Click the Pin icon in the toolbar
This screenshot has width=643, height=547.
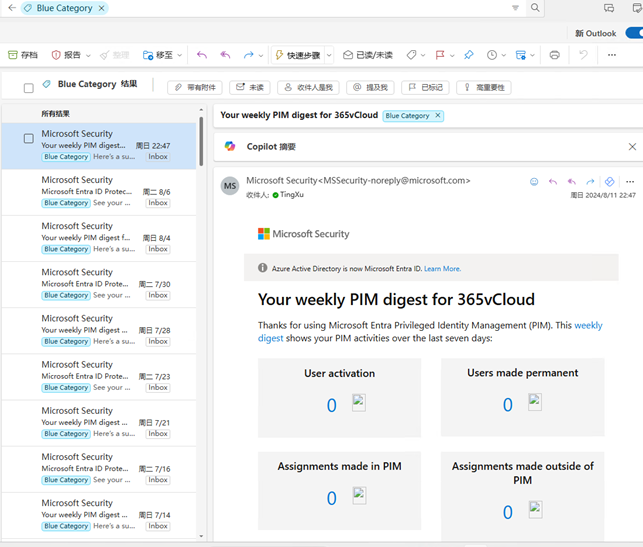pos(469,55)
